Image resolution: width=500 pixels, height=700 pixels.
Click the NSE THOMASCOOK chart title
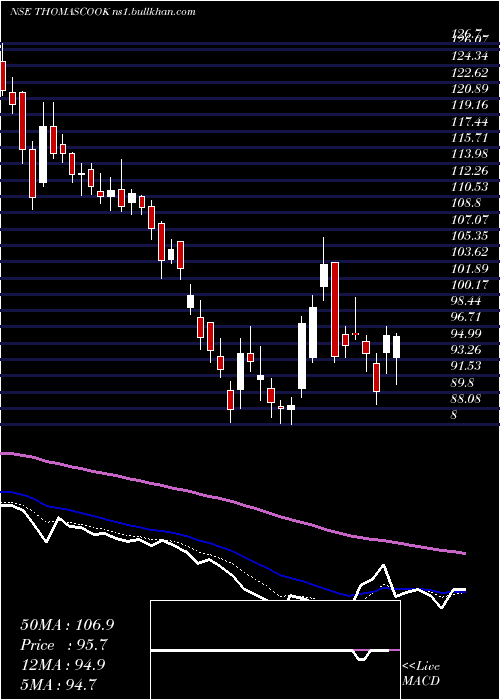103,12
